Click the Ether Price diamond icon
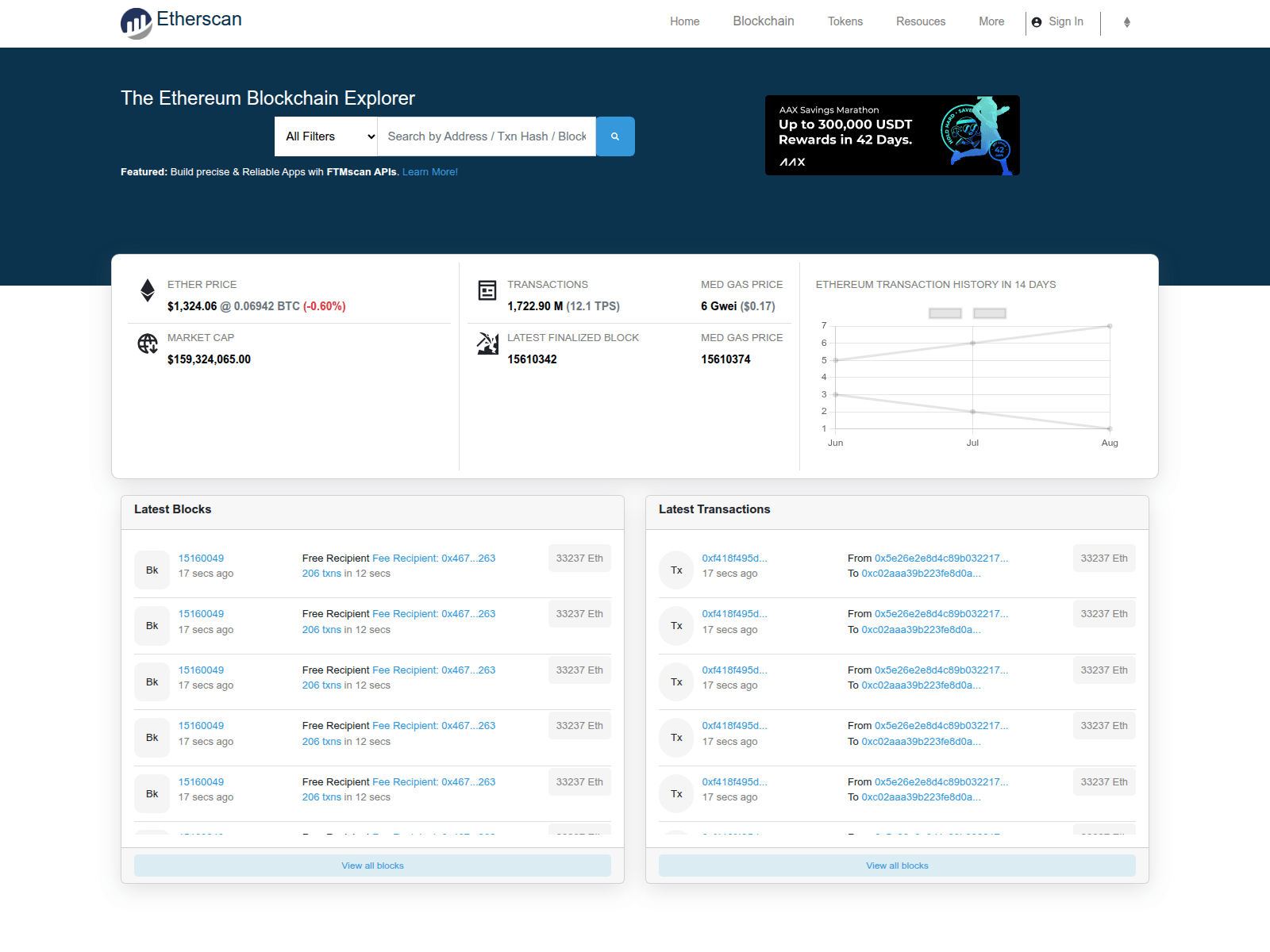The height and width of the screenshot is (952, 1270). coord(148,290)
